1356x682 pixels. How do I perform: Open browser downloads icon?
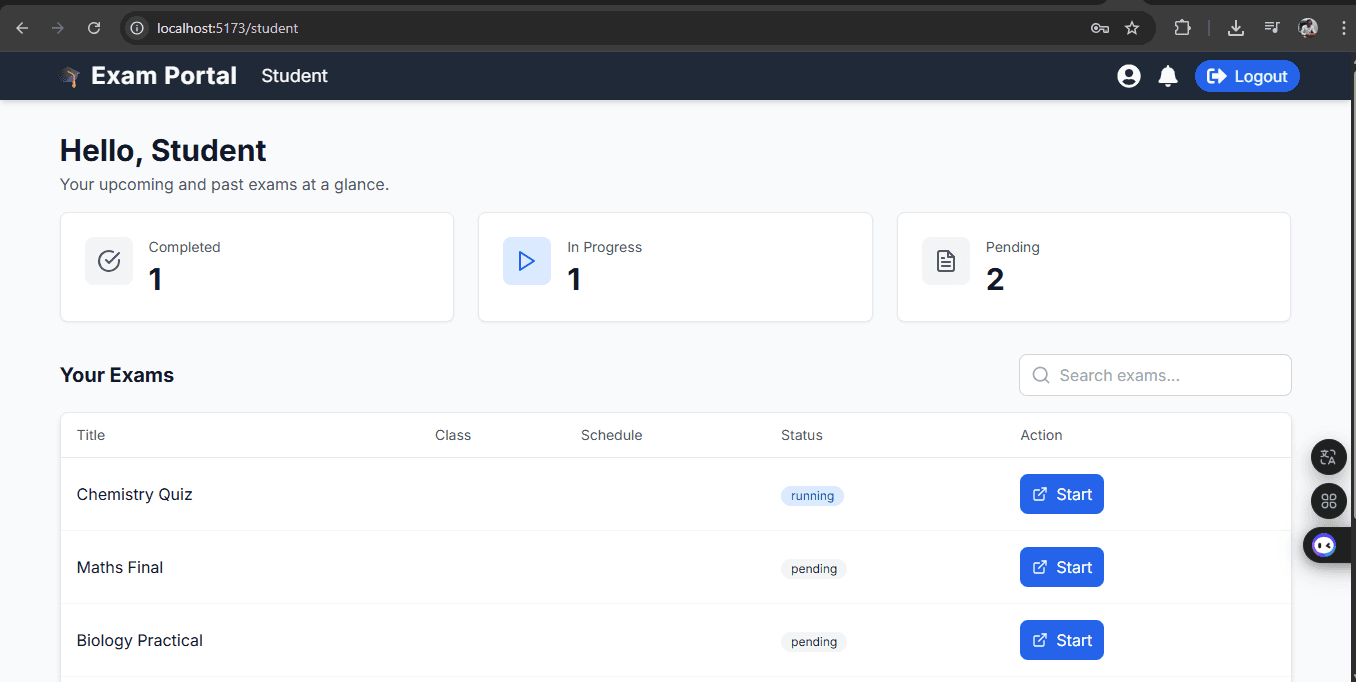coord(1236,28)
